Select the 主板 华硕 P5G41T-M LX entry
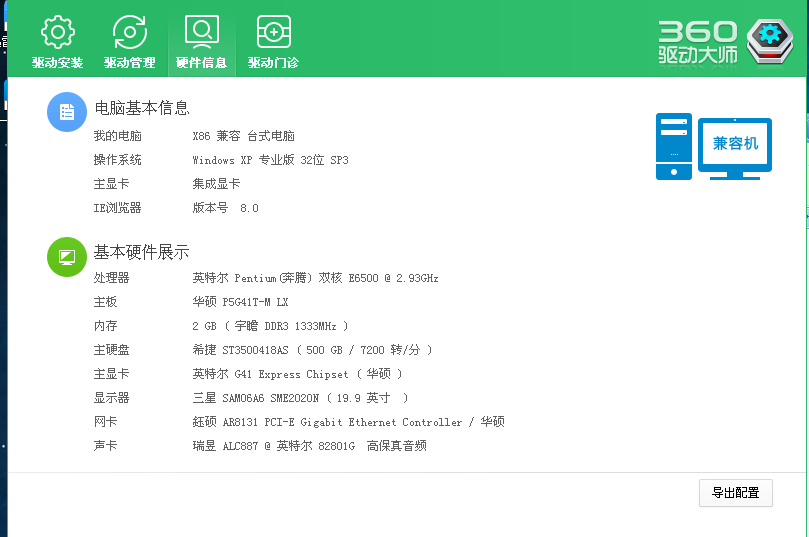Screen dimensions: 809x537 [x=240, y=302]
